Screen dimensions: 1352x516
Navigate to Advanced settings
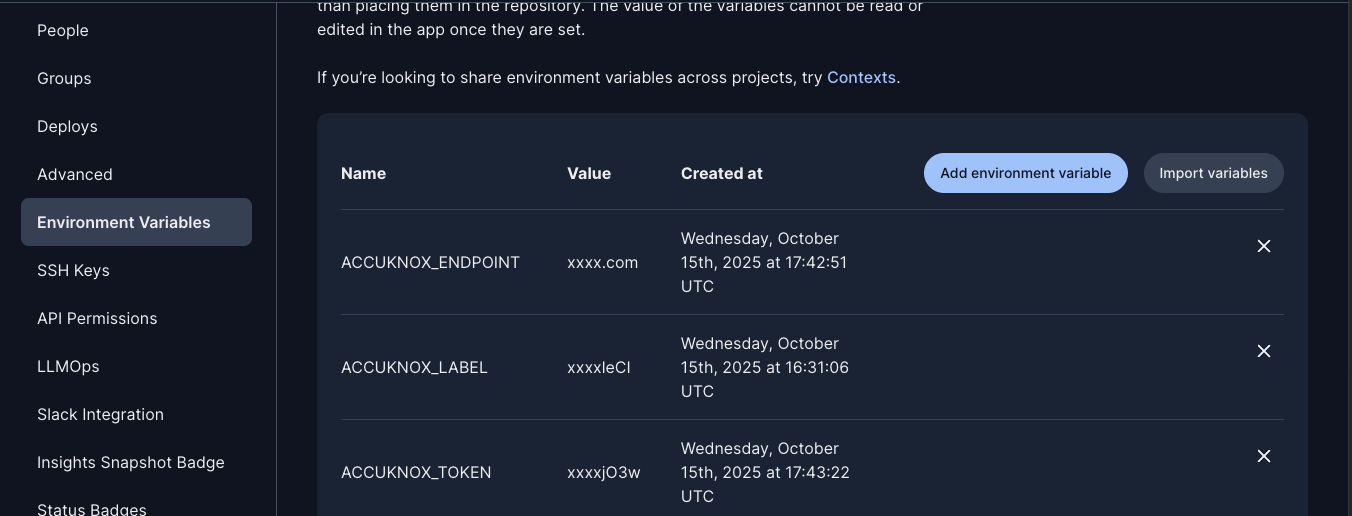pyautogui.click(x=75, y=174)
